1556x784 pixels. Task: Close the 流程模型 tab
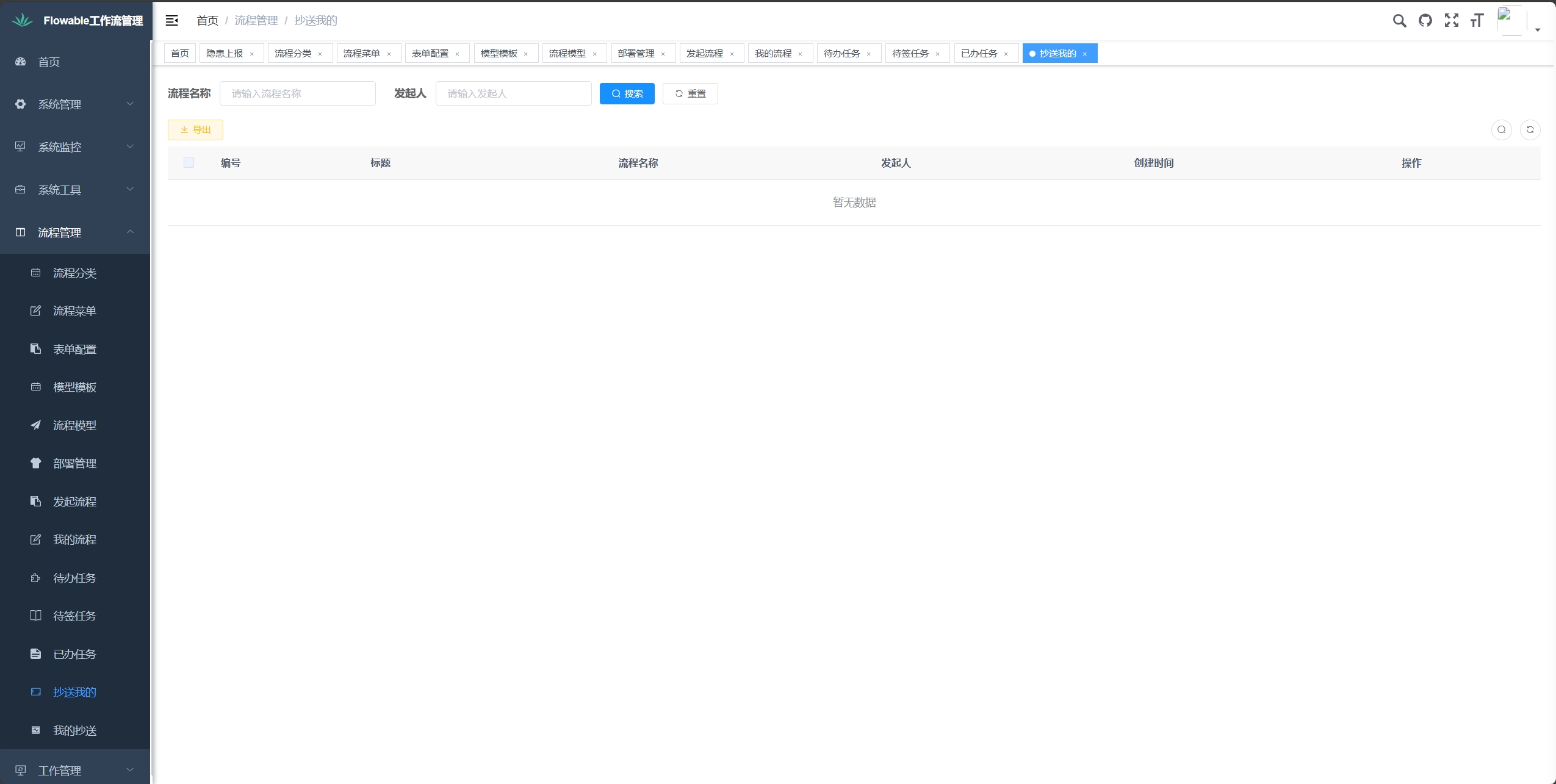pyautogui.click(x=594, y=54)
